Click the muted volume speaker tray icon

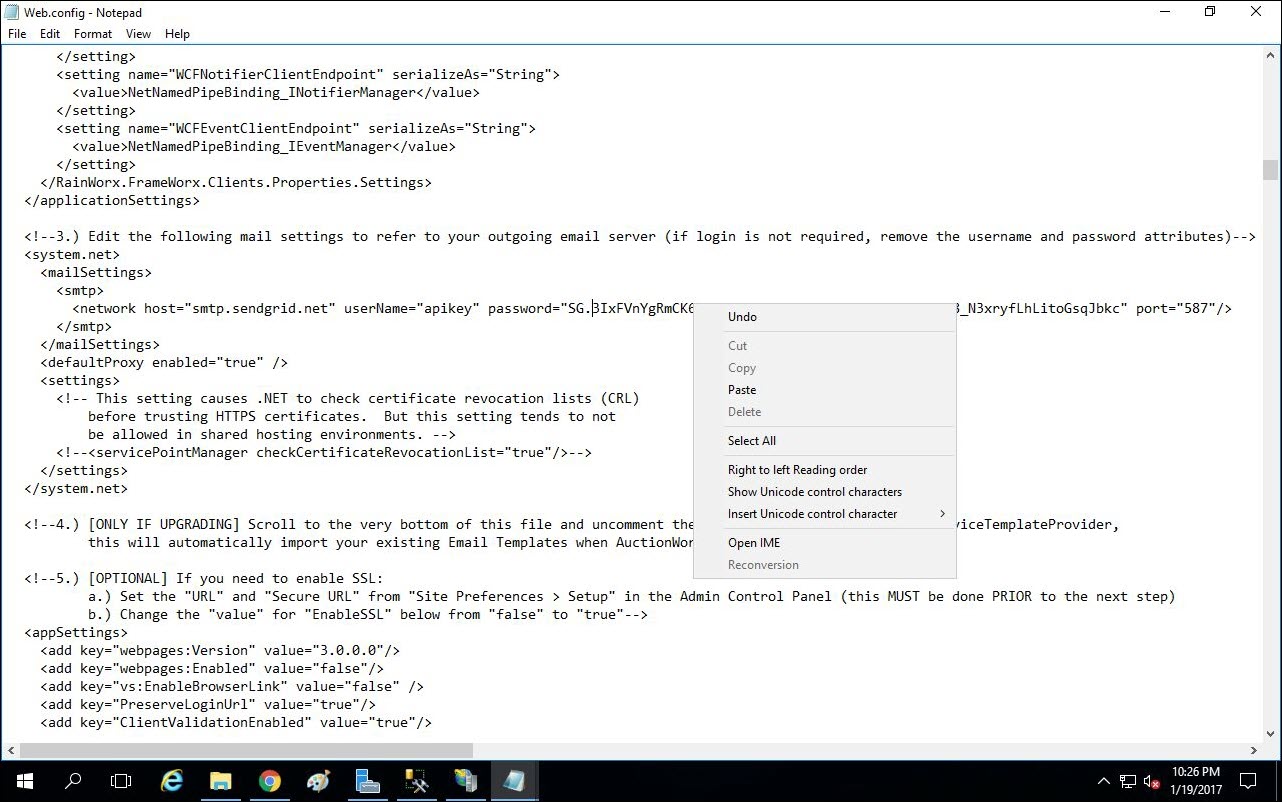click(1151, 781)
